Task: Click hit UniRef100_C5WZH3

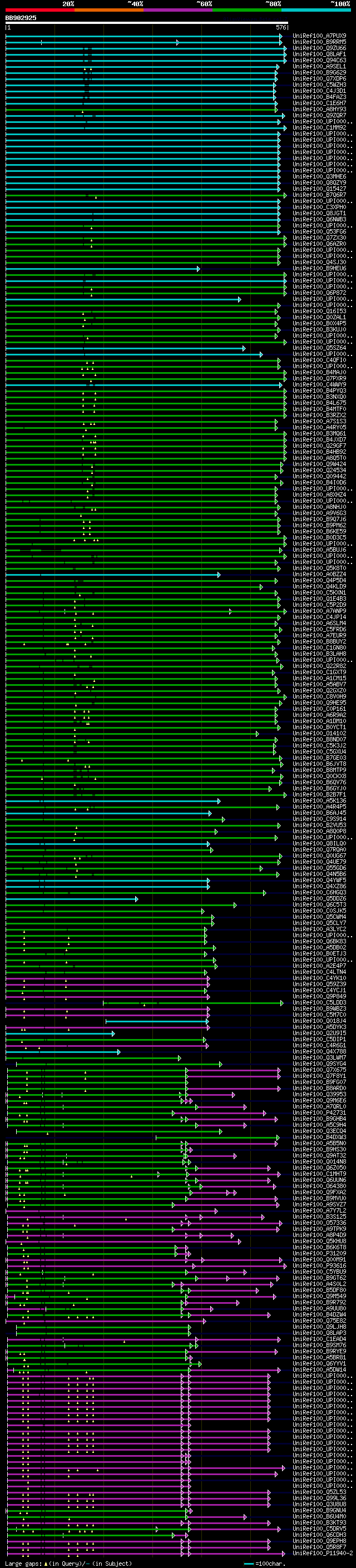Action: (x=319, y=85)
